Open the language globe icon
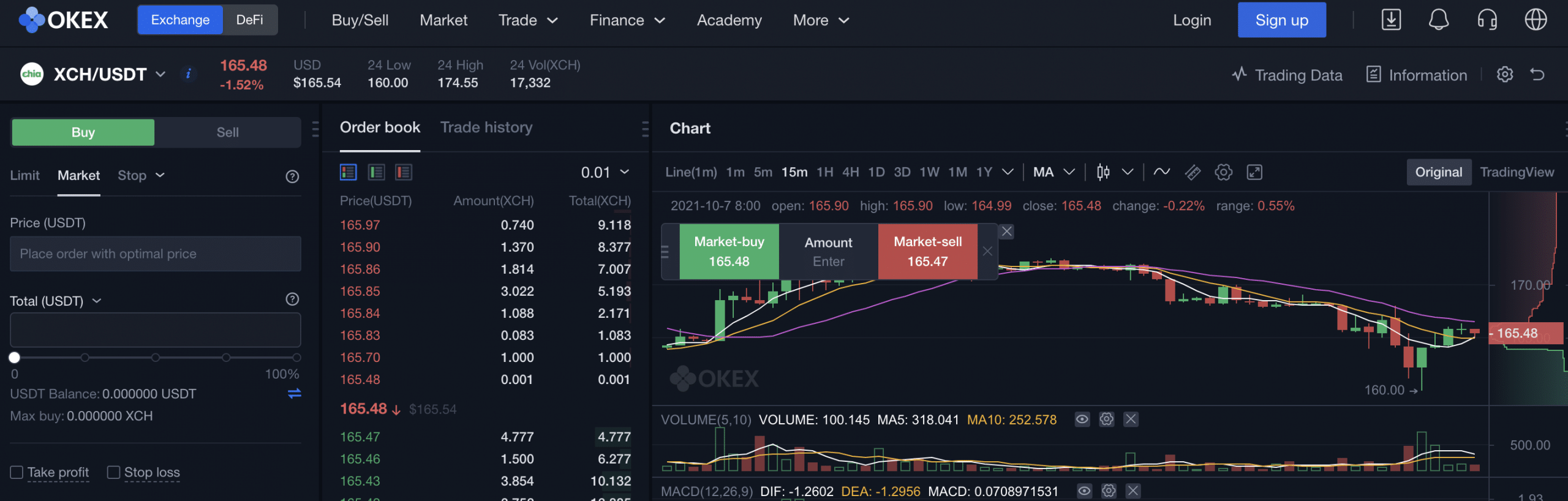 pyautogui.click(x=1536, y=20)
